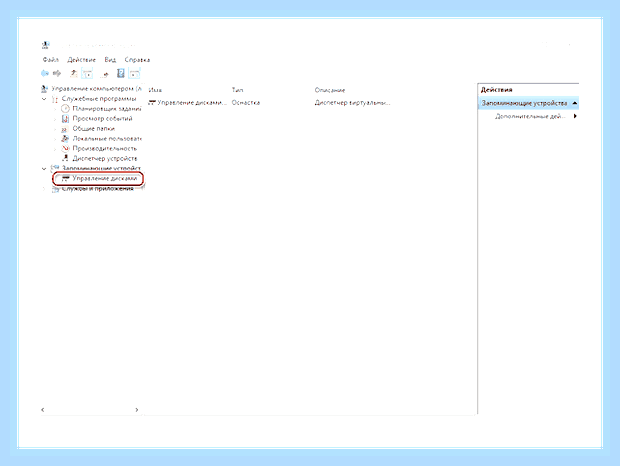Expand the Службы и приложения node
Viewport: 620px width, 466px height.
click(x=44, y=189)
